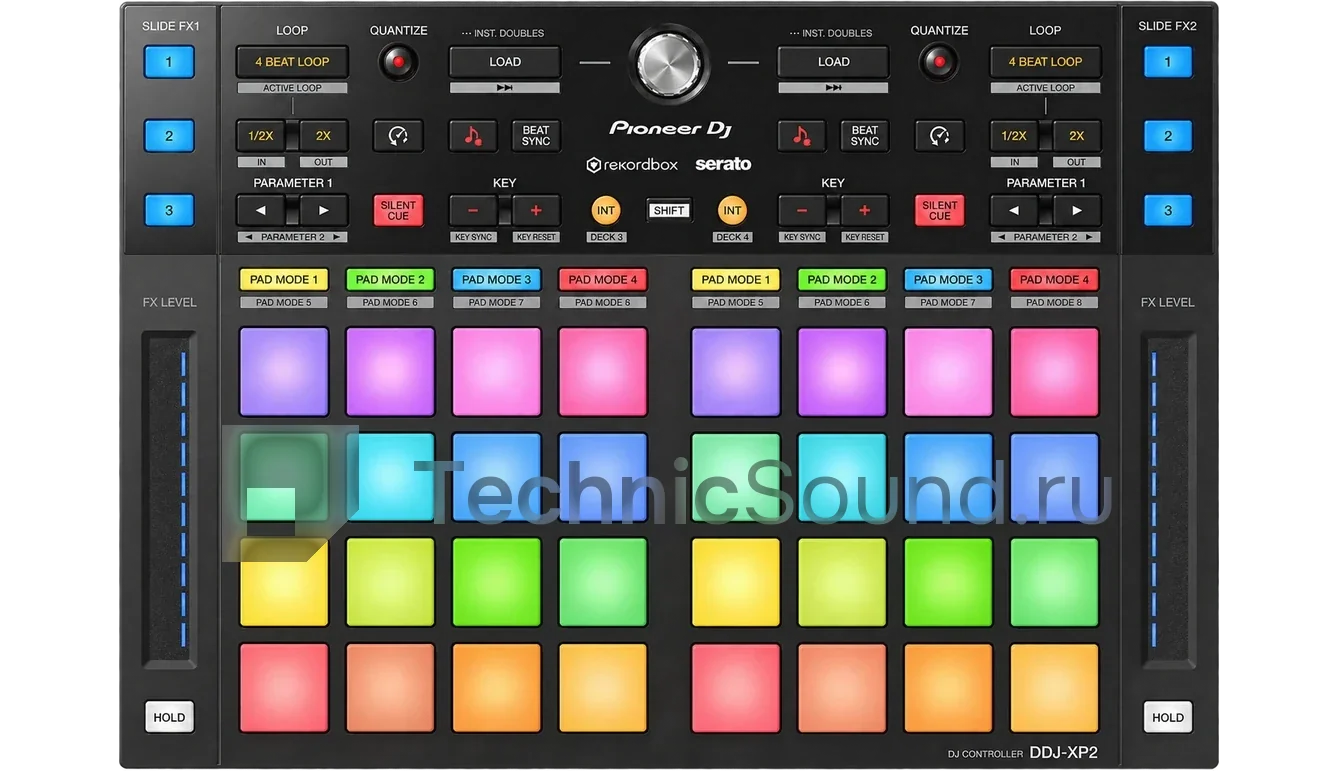The height and width of the screenshot is (771, 1338).
Task: Halve the loop with left deck 1/2X
Action: click(261, 135)
